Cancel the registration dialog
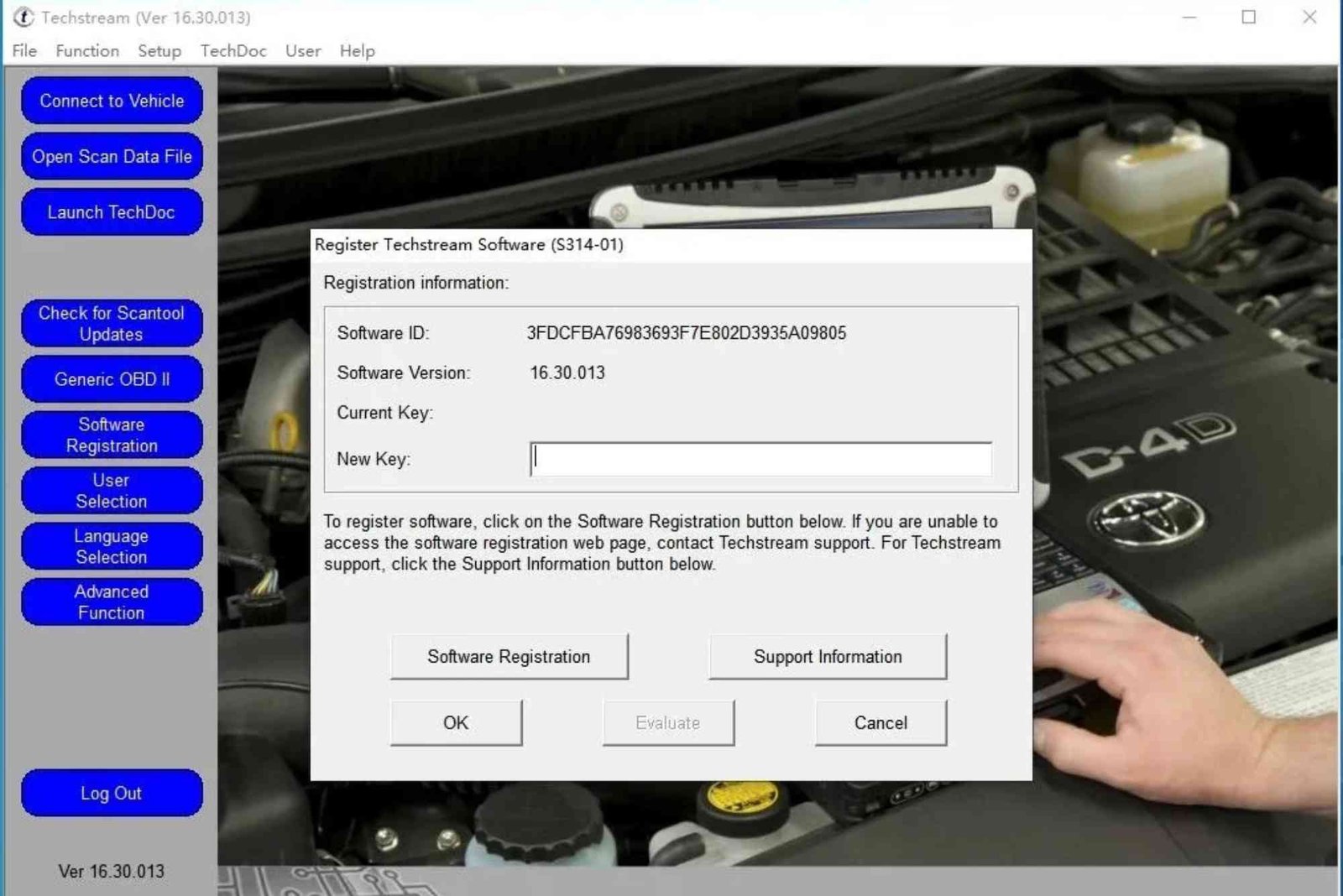The width and height of the screenshot is (1343, 896). [x=881, y=723]
